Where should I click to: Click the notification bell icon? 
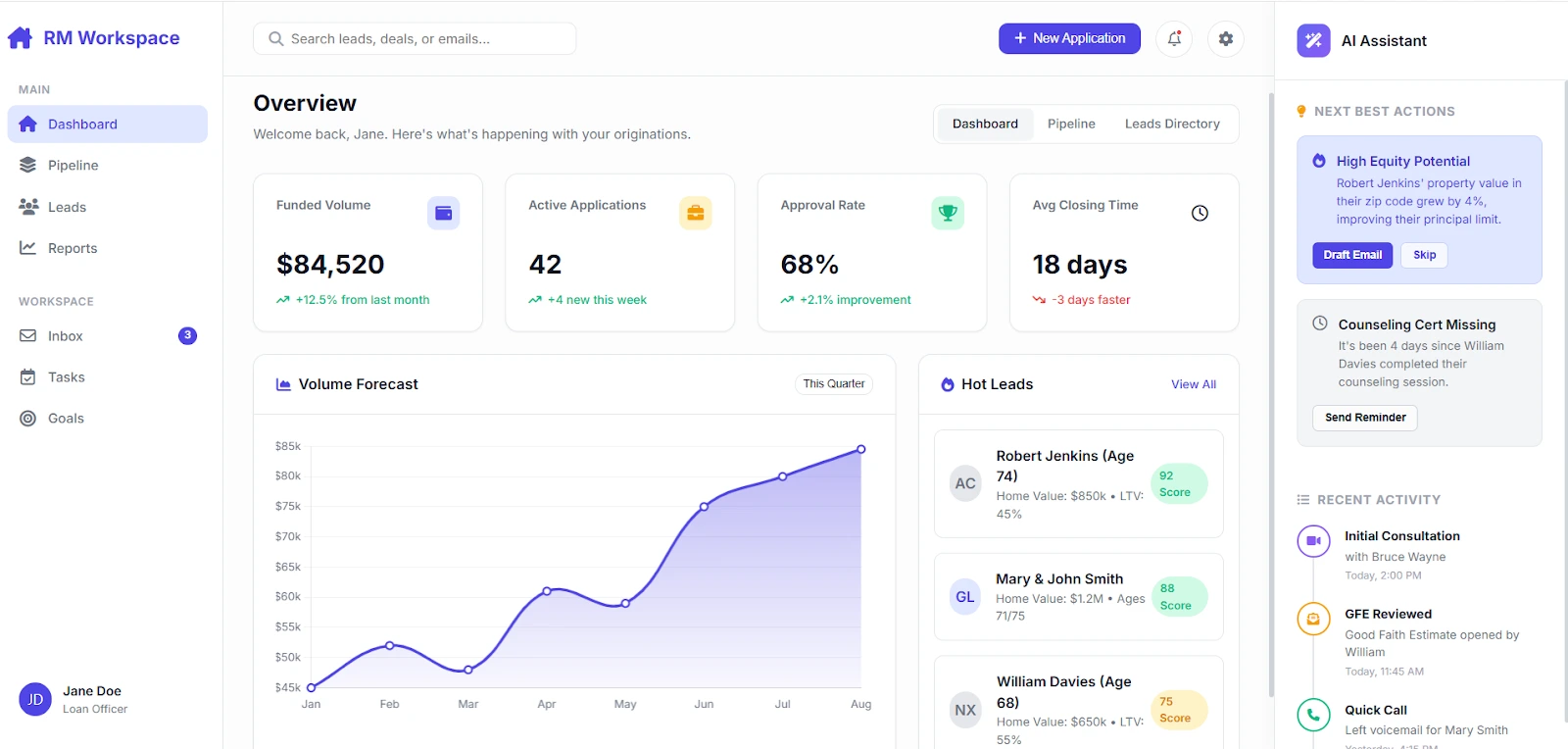(1174, 39)
